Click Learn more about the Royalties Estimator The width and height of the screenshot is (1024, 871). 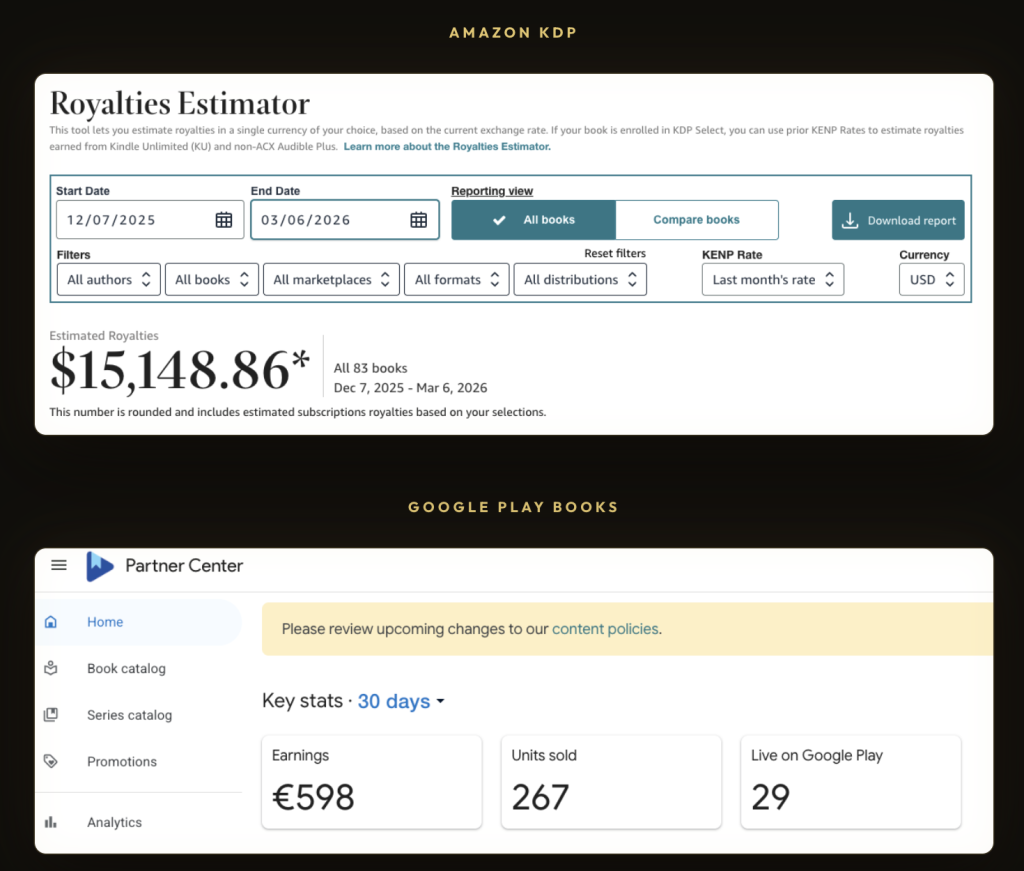click(x=447, y=146)
